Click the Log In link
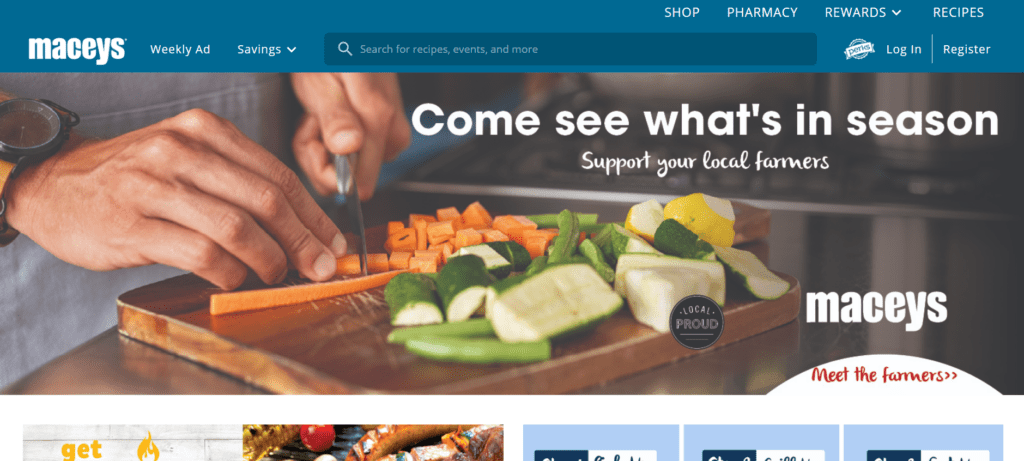Image resolution: width=1024 pixels, height=461 pixels. click(904, 49)
